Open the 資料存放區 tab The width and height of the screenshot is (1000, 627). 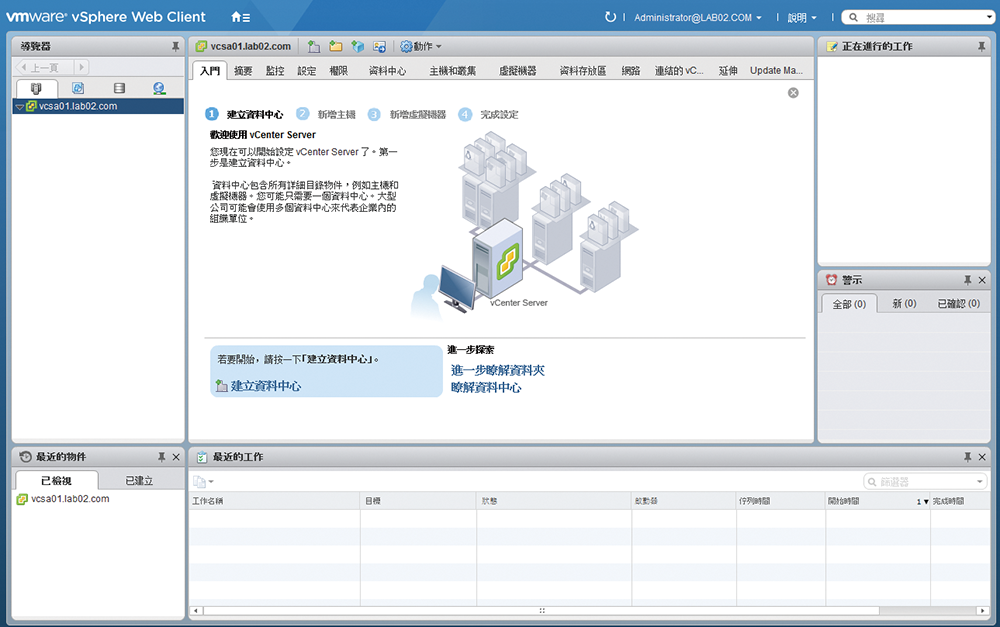click(x=582, y=71)
